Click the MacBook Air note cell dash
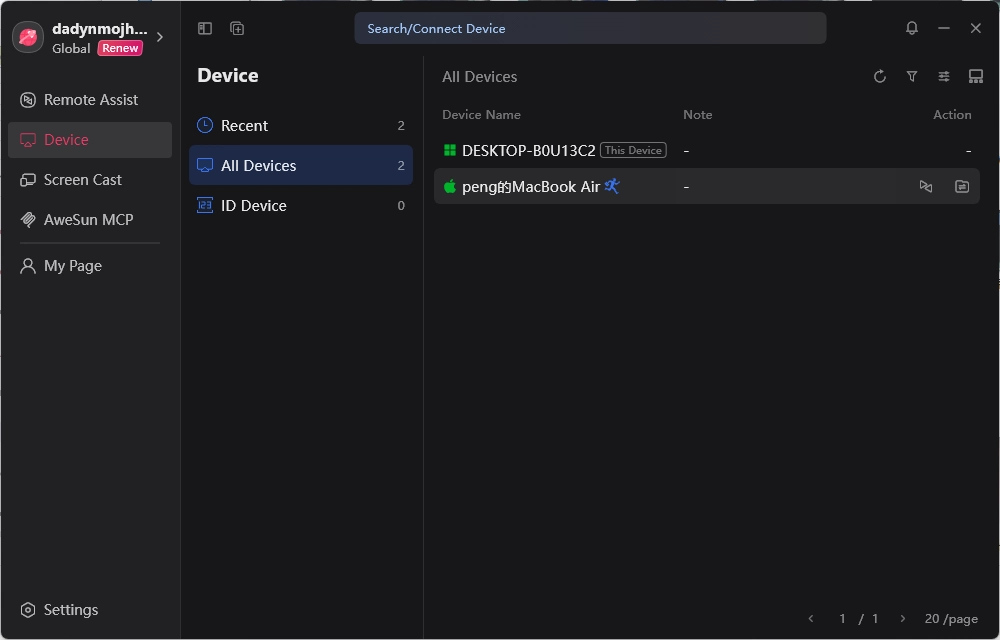This screenshot has width=1000, height=640. coord(686,187)
